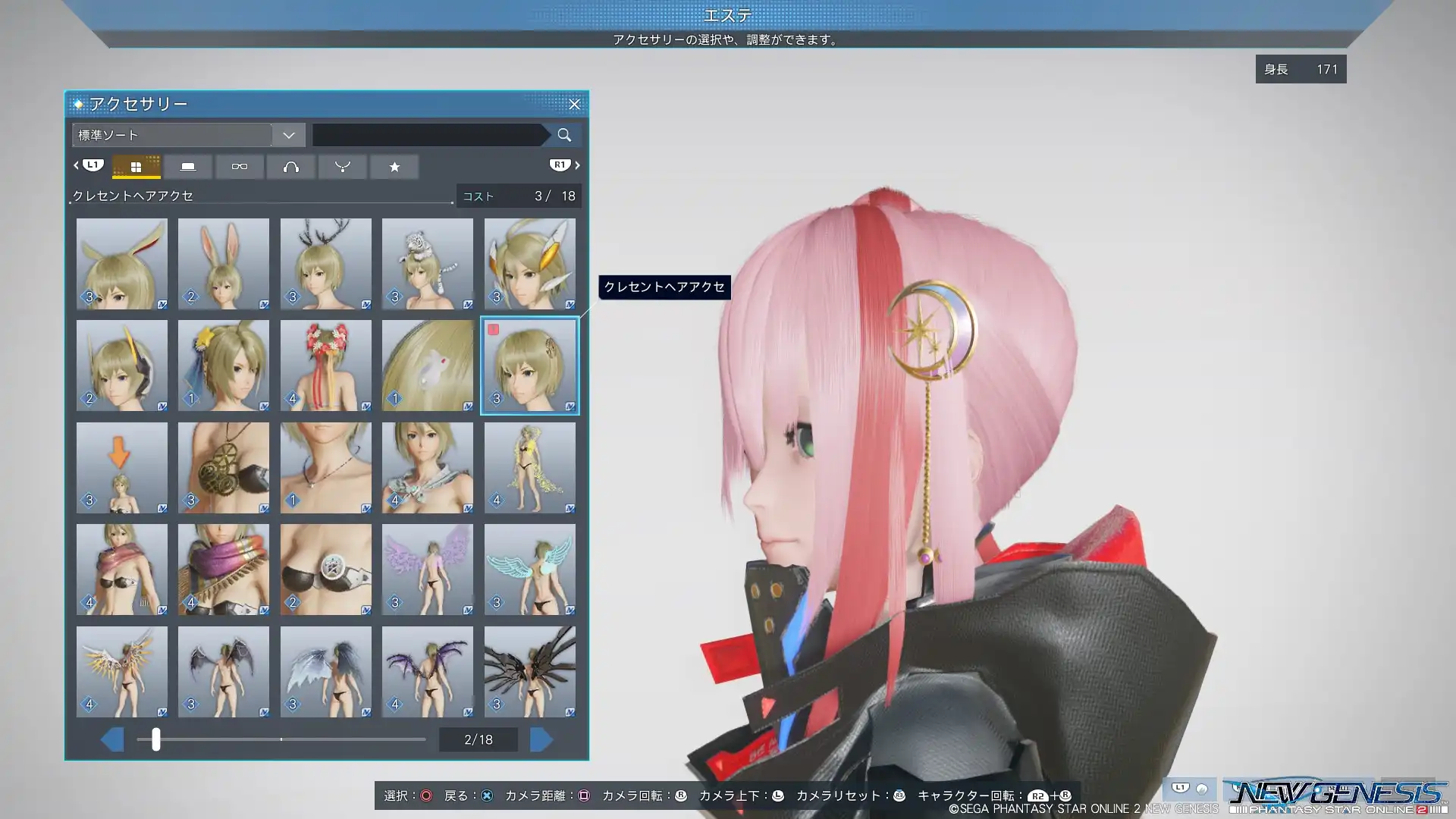This screenshot has width=1456, height=819.
Task: Go to previous page blue arrow
Action: [112, 739]
